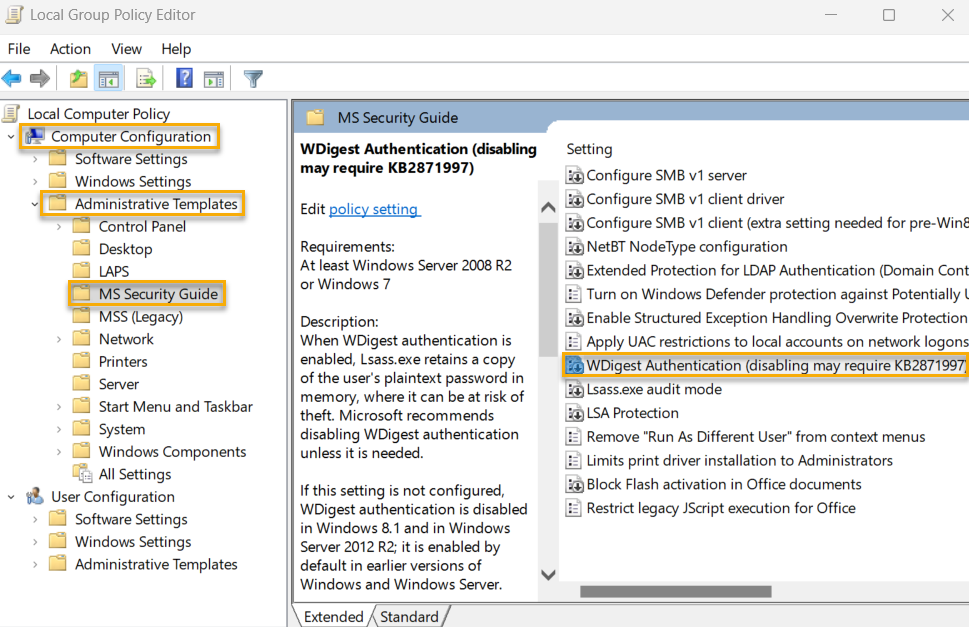
Task: Click the Back navigation arrow
Action: click(12, 78)
